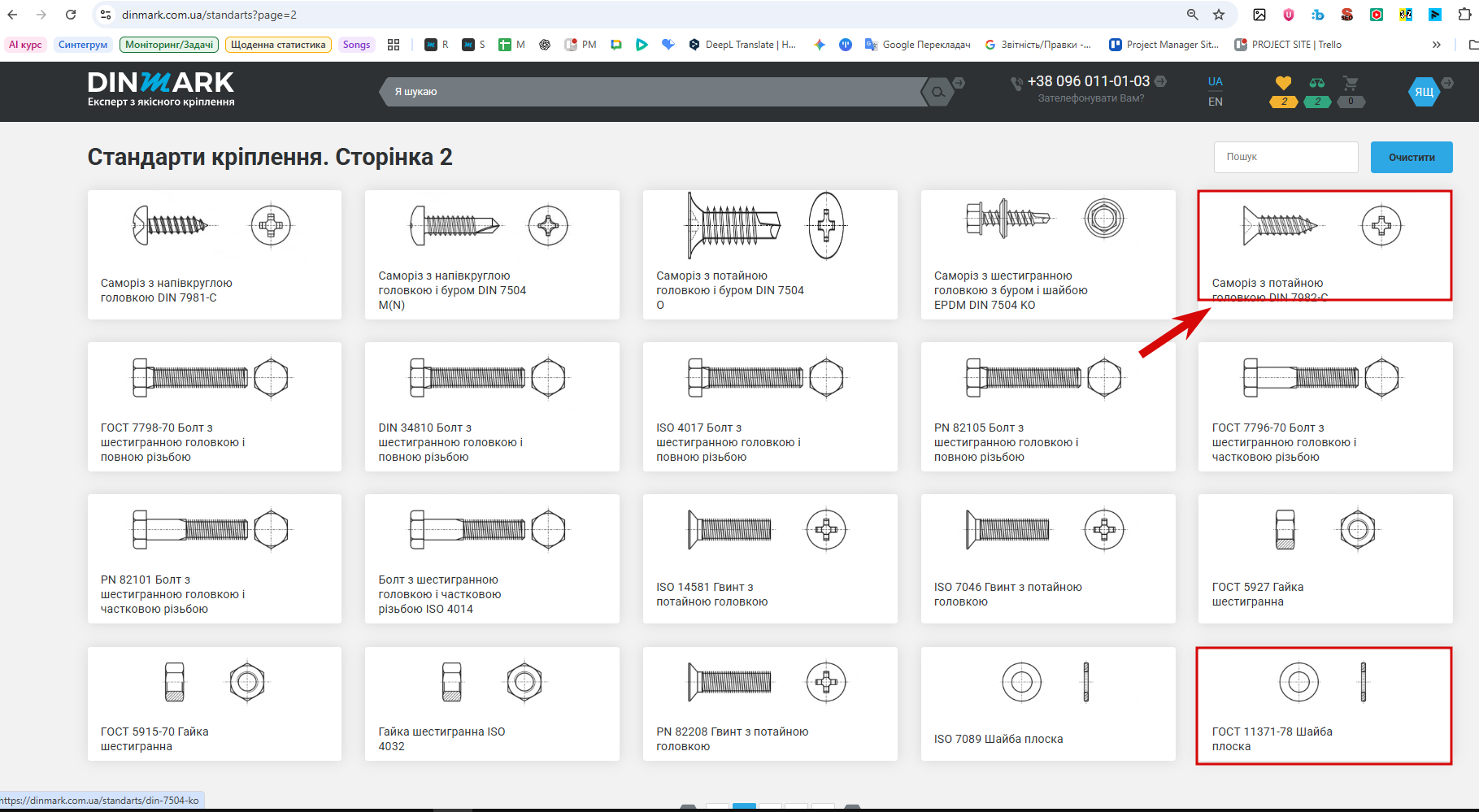The width and height of the screenshot is (1479, 812).
Task: Open the browser extensions puzzle icon
Action: point(1465,15)
